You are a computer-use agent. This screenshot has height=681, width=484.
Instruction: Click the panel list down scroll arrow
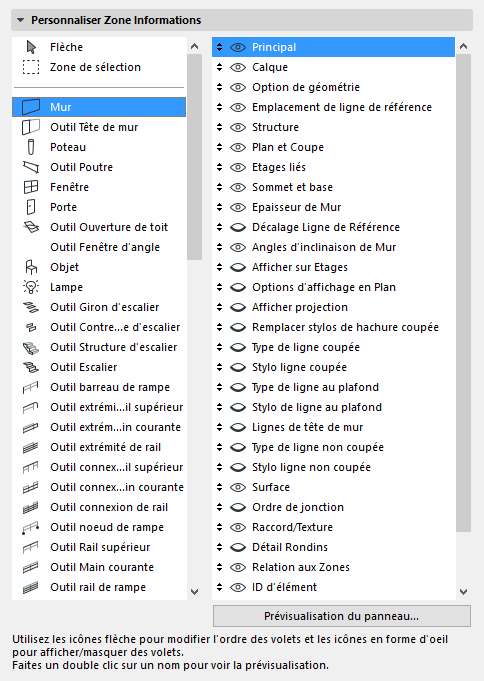464,592
